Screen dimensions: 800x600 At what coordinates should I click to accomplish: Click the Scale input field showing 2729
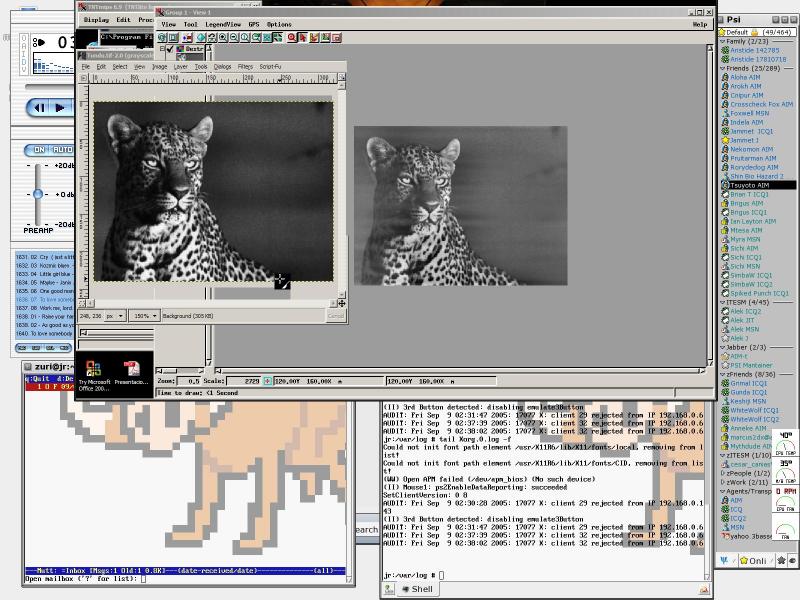pyautogui.click(x=245, y=381)
